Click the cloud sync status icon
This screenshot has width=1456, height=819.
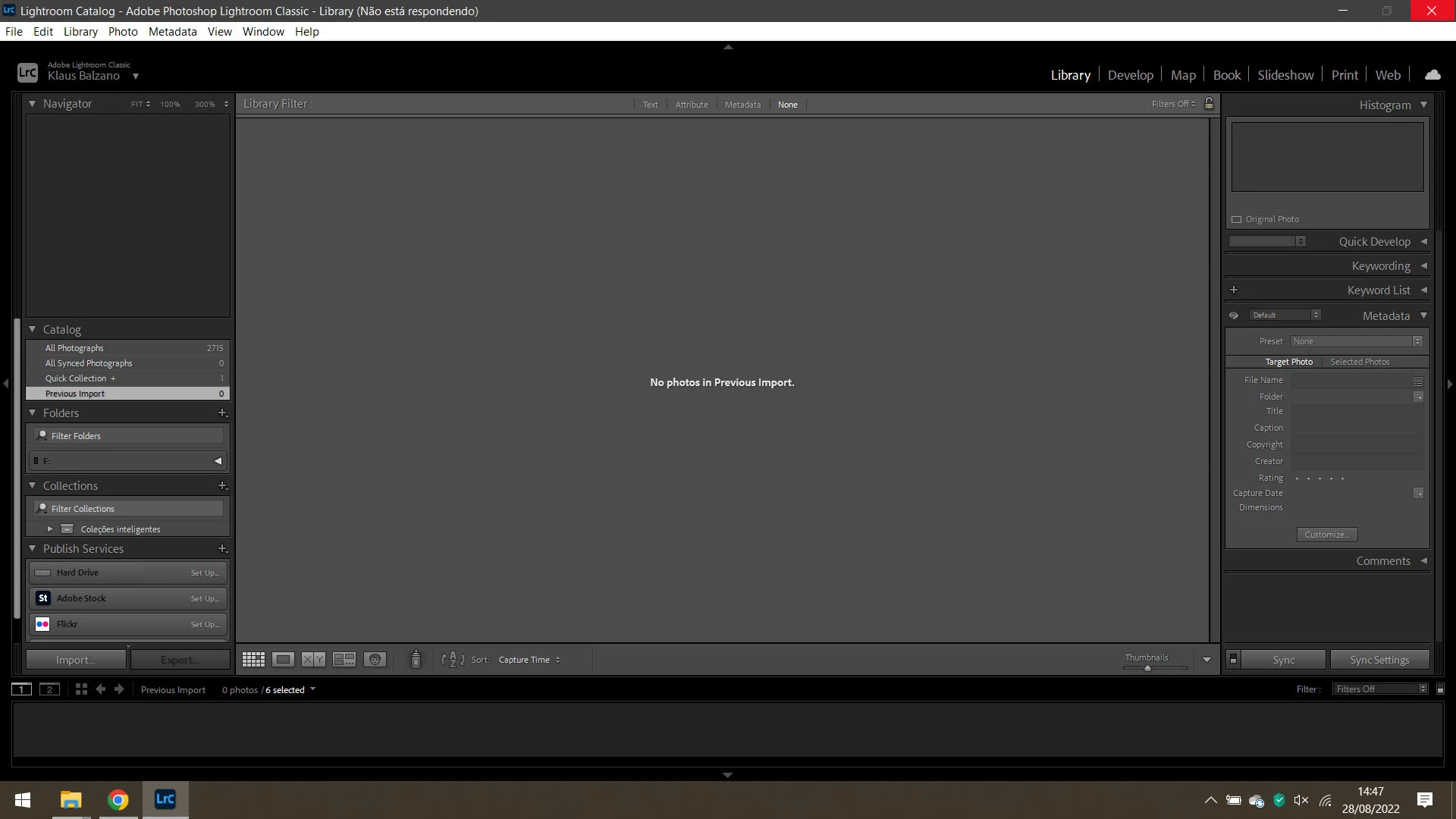(x=1432, y=75)
